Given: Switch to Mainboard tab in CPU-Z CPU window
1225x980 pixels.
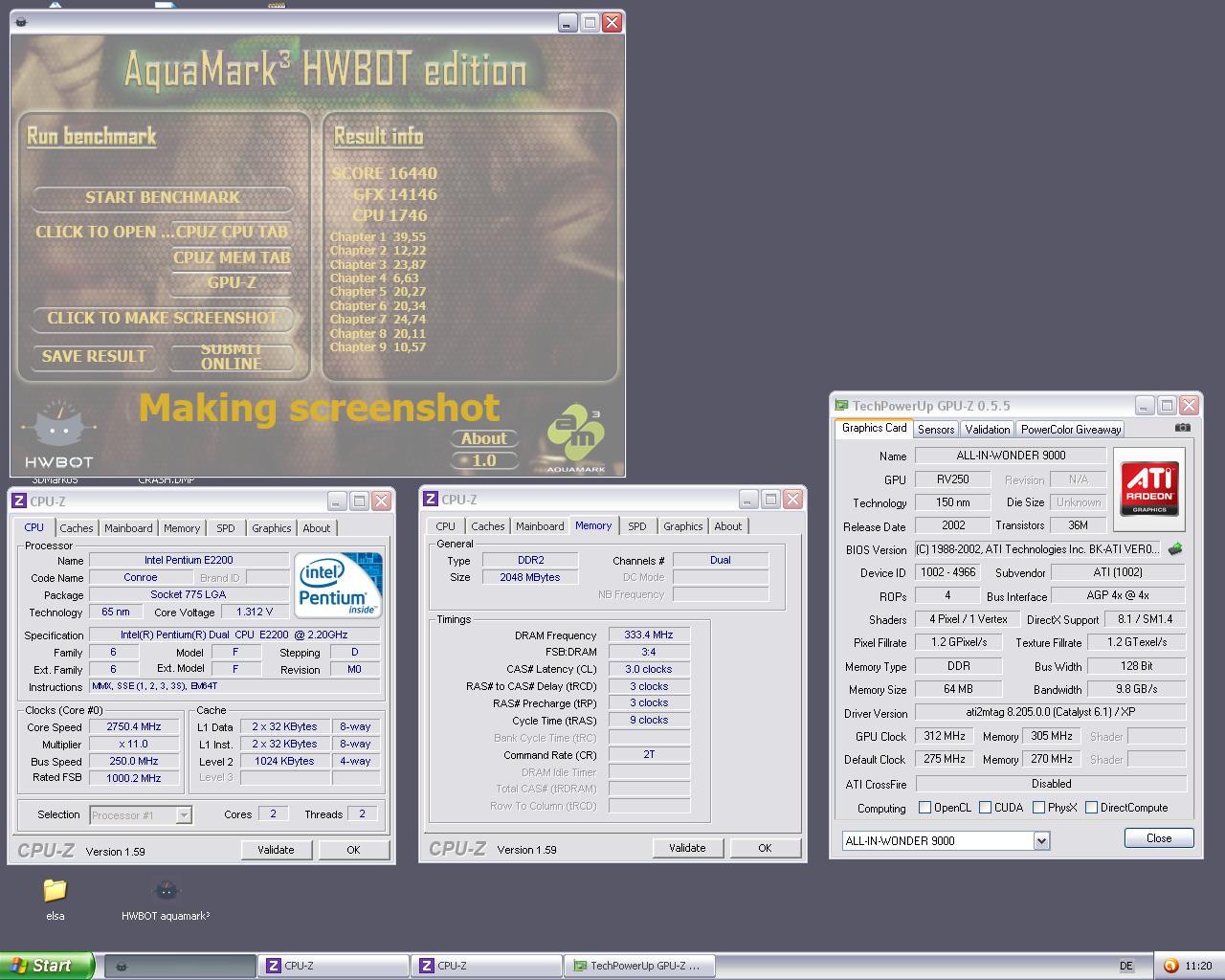Looking at the screenshot, I should click(x=128, y=528).
